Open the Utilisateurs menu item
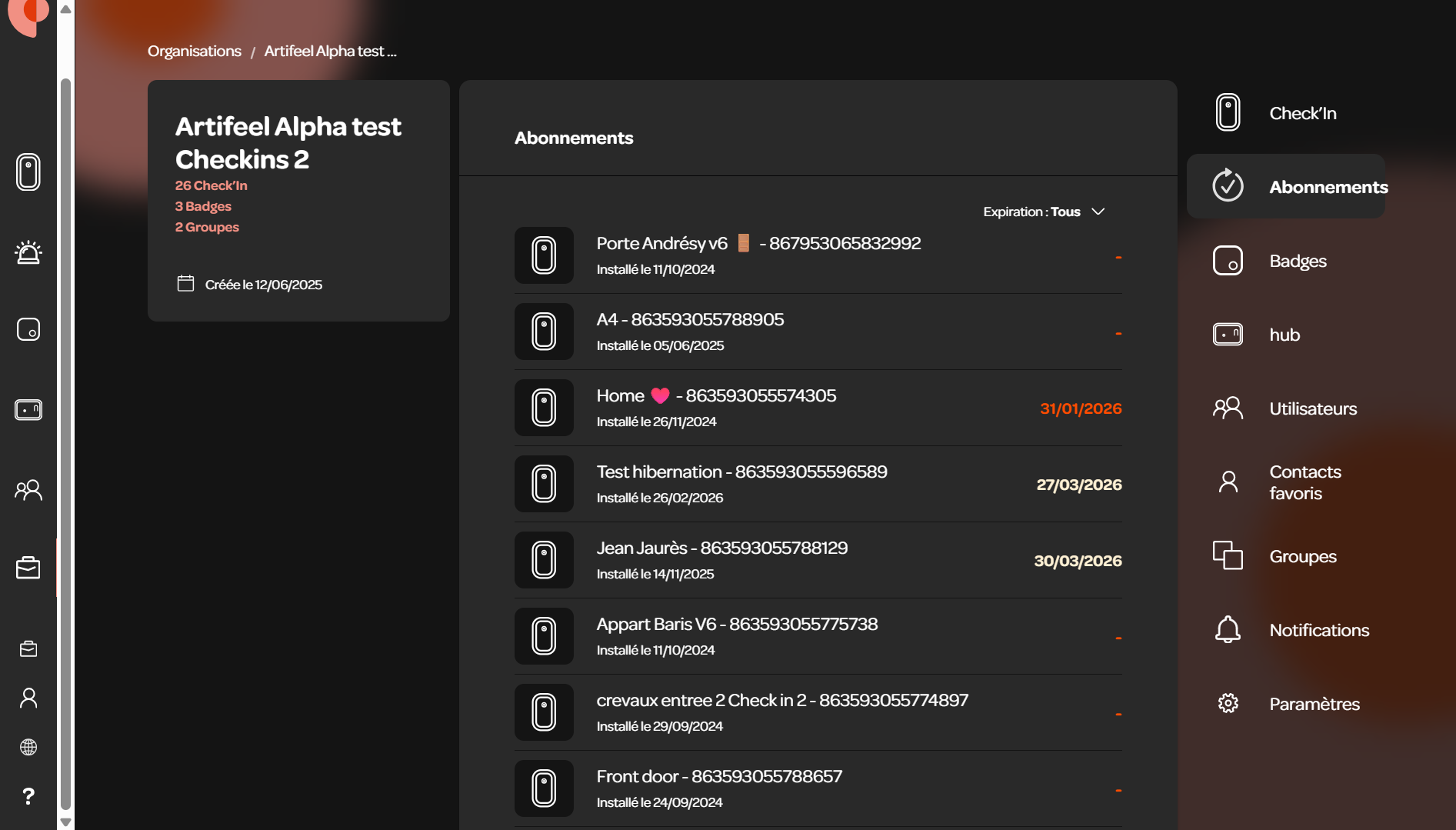Screen dimensions: 1456x830 tap(1286, 408)
